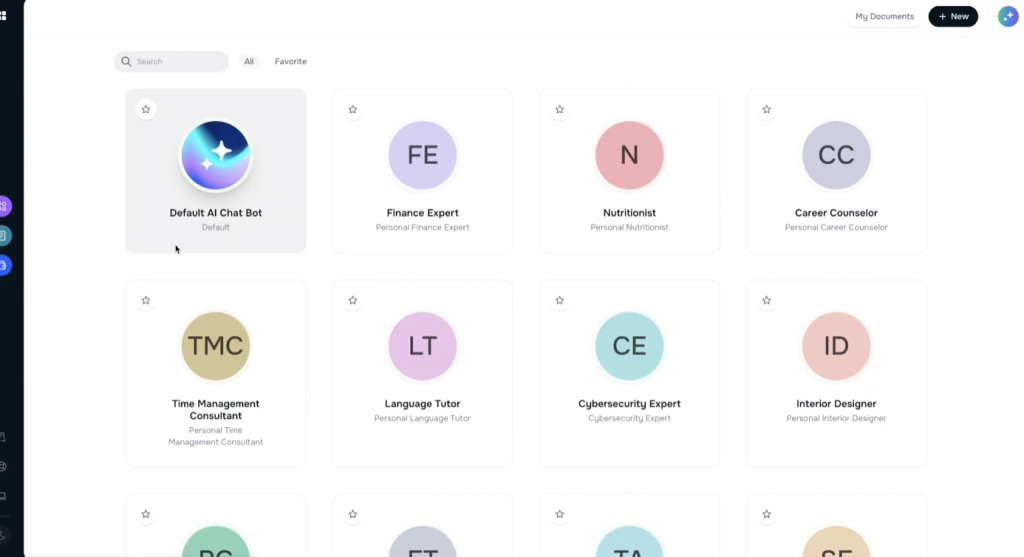Switch to the All filter tab
1024x557 pixels.
click(249, 62)
